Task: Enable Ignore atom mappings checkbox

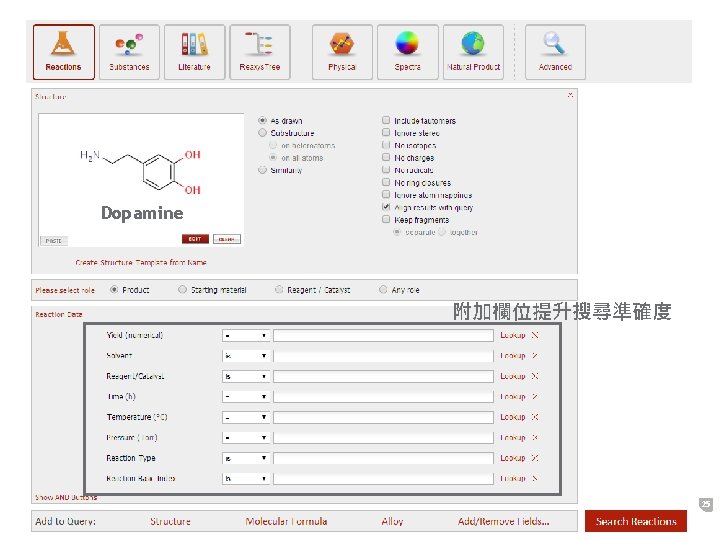Action: pyautogui.click(x=386, y=195)
